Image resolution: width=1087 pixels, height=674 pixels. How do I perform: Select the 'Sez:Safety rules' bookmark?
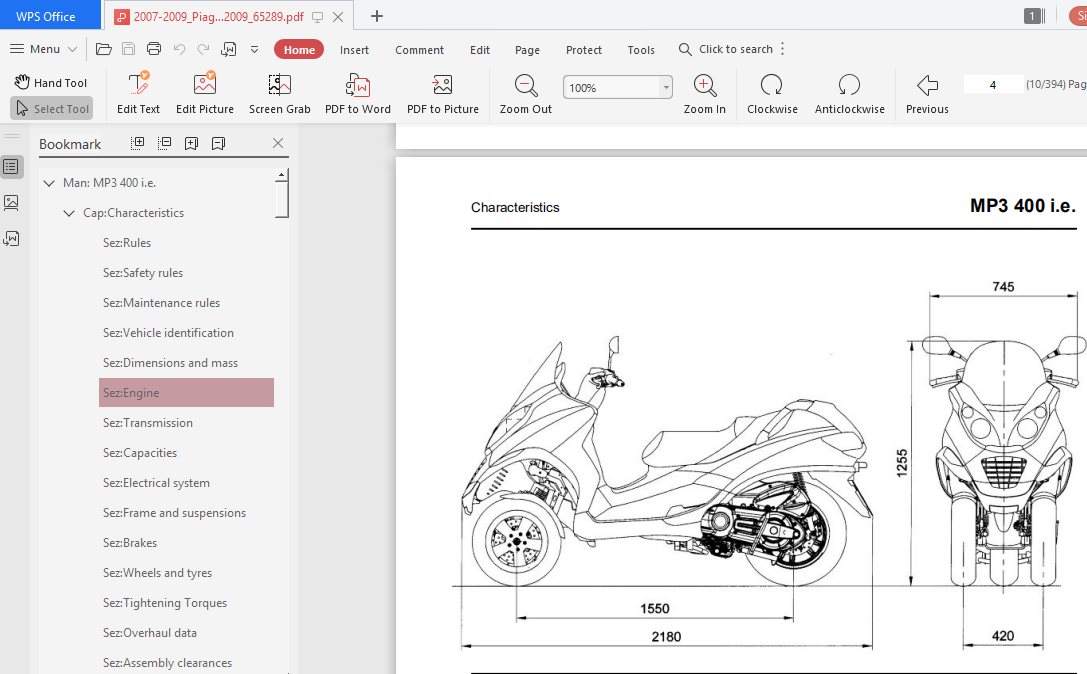(x=143, y=273)
